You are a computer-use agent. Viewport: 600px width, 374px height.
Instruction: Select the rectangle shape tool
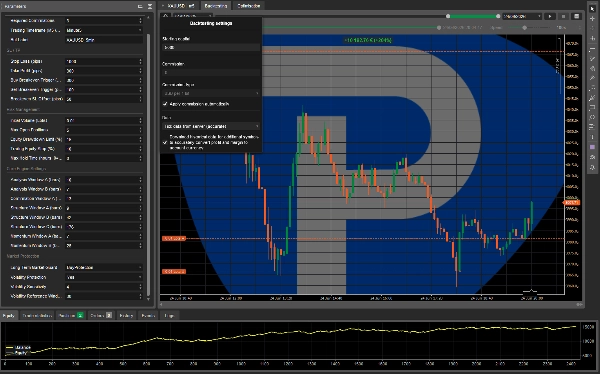(593, 108)
